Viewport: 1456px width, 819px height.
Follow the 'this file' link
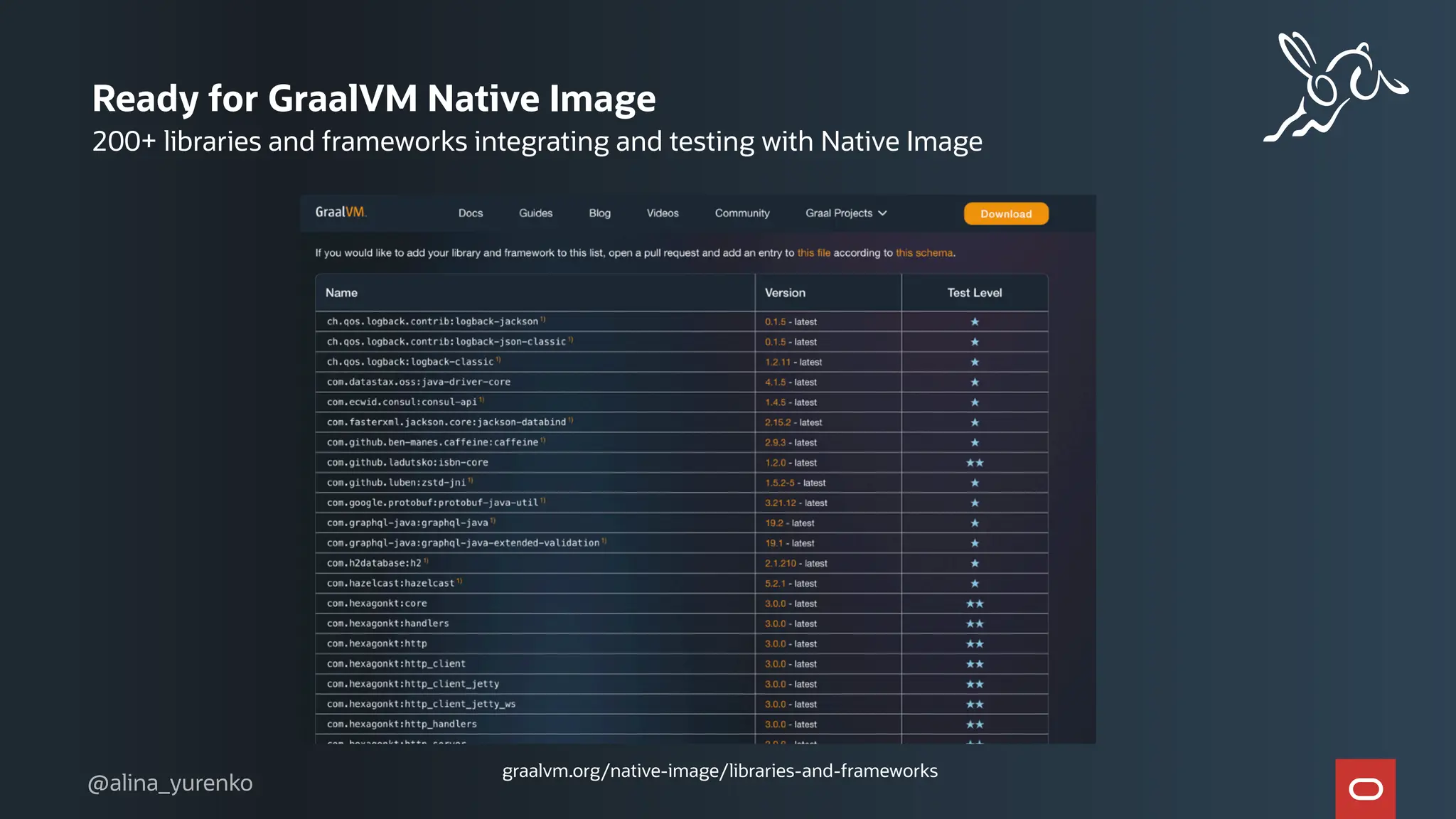click(813, 252)
